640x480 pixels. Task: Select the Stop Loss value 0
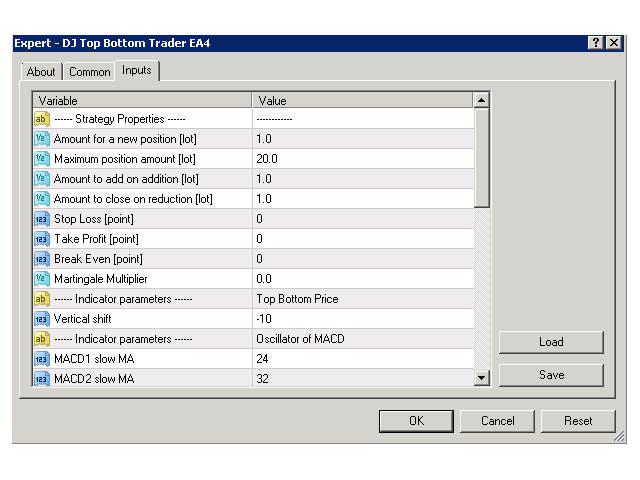(259, 219)
